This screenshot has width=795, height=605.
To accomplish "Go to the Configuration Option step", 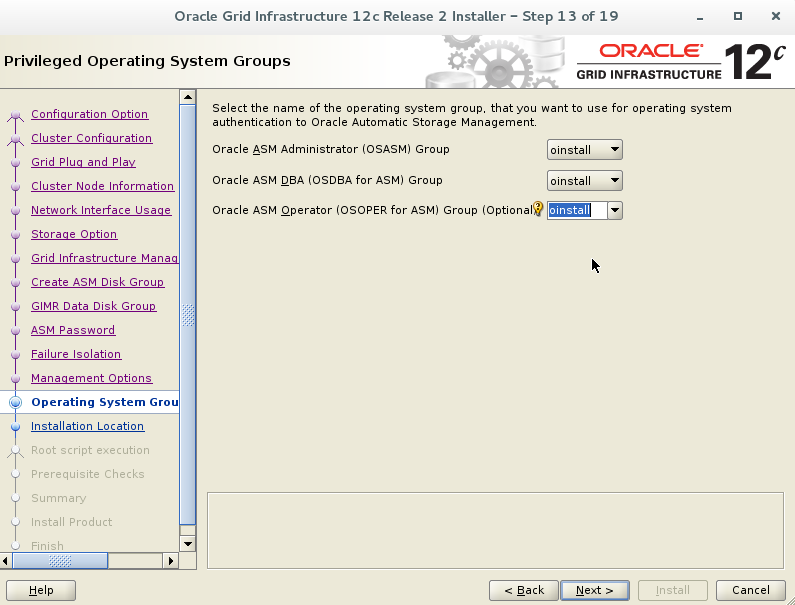I will (89, 114).
